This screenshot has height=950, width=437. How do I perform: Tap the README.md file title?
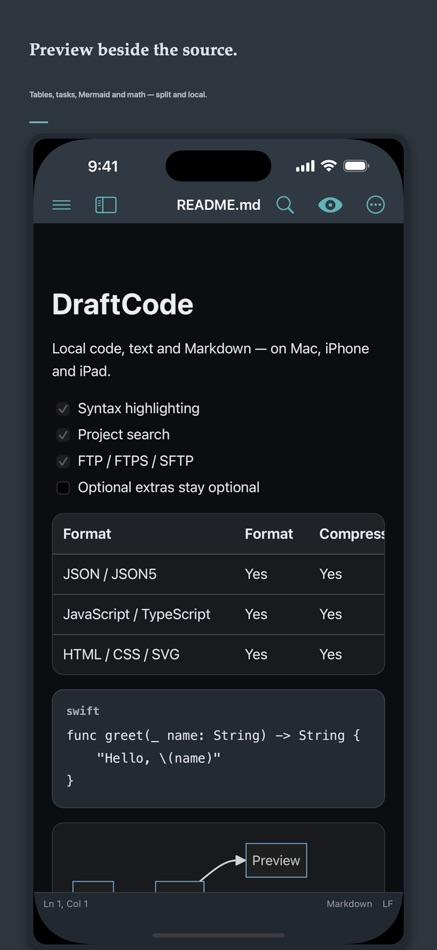point(218,205)
